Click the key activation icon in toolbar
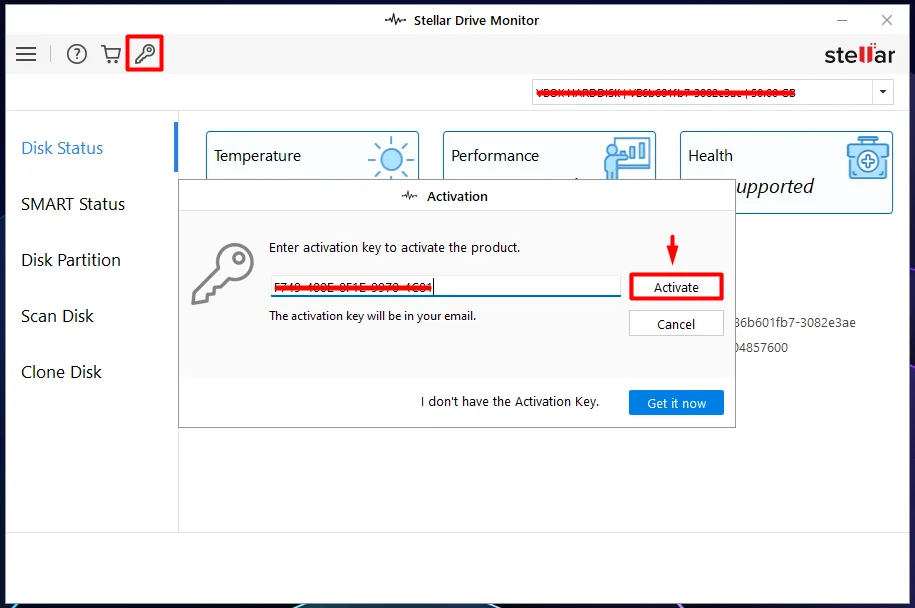This screenshot has width=915, height=608. (145, 54)
